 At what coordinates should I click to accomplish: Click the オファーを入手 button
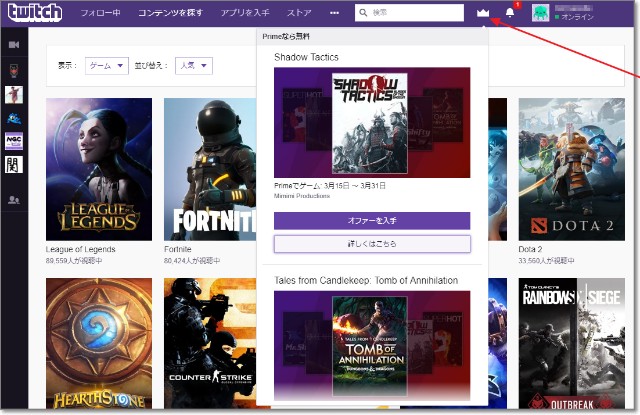point(371,220)
